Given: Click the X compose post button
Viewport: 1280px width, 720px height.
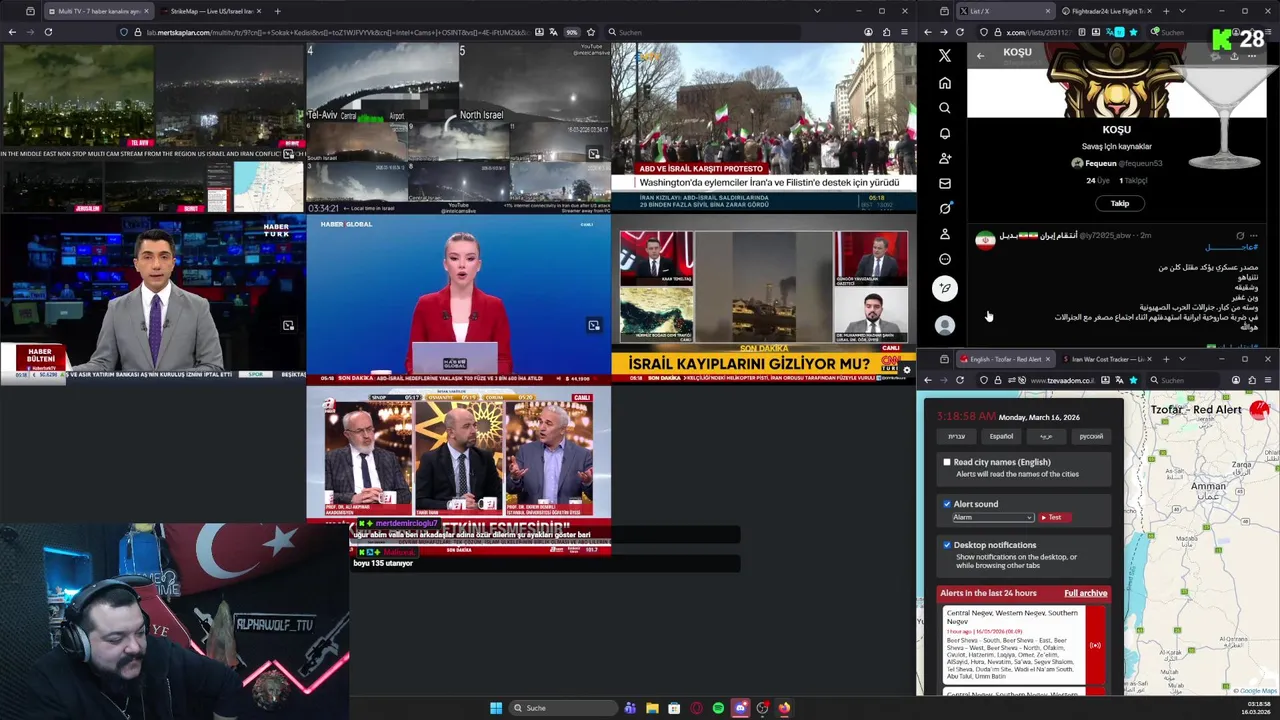Looking at the screenshot, I should click(x=945, y=288).
